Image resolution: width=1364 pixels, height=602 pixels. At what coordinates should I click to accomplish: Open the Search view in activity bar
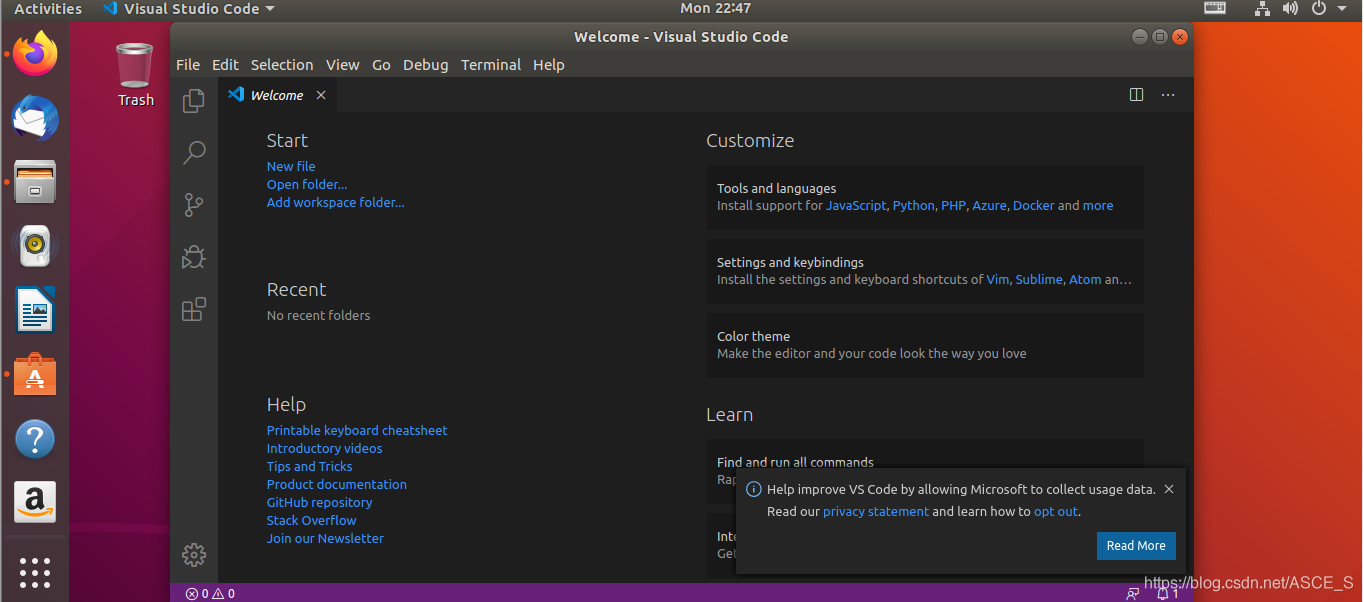click(x=194, y=153)
